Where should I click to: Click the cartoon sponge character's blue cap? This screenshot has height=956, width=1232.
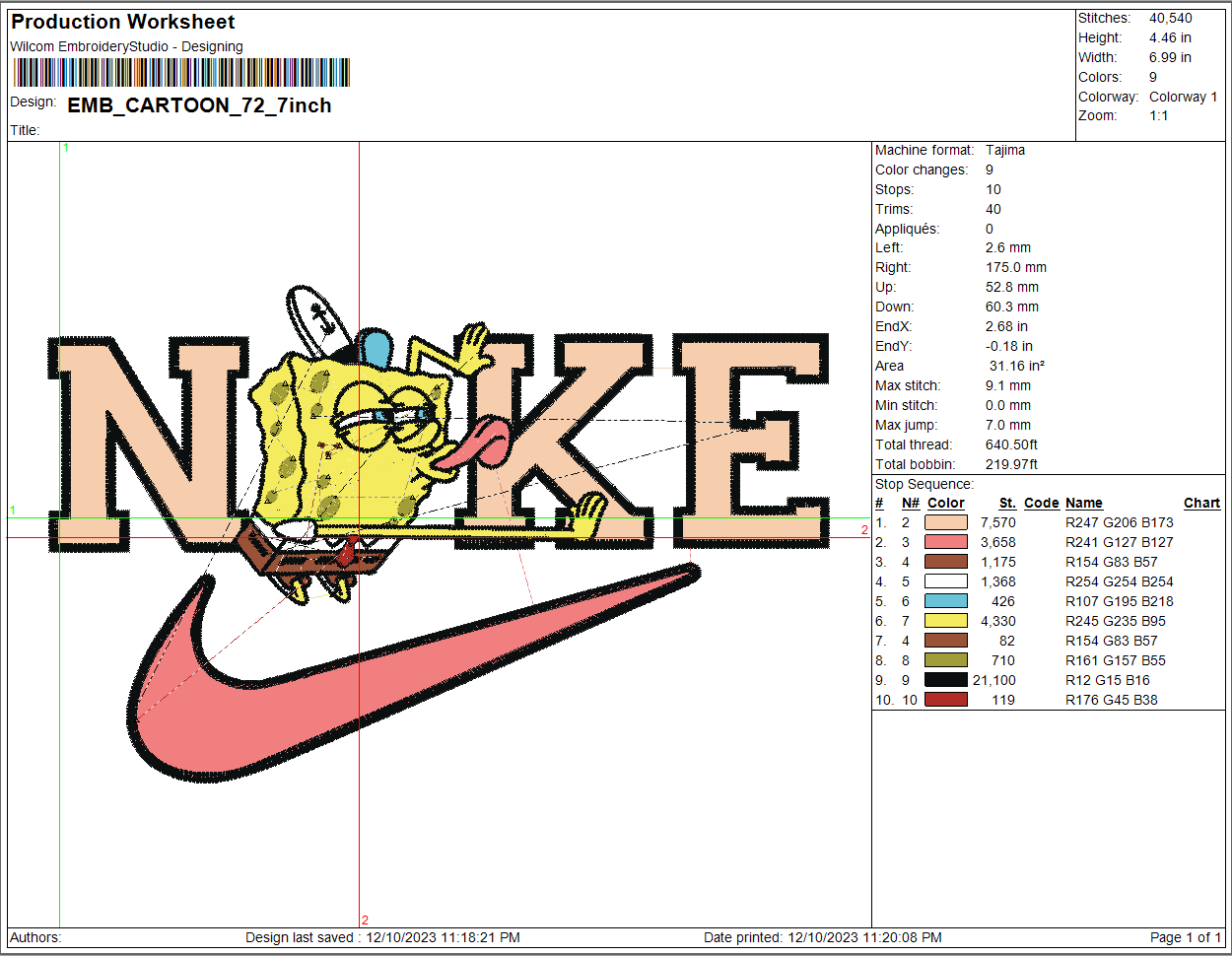tap(376, 348)
